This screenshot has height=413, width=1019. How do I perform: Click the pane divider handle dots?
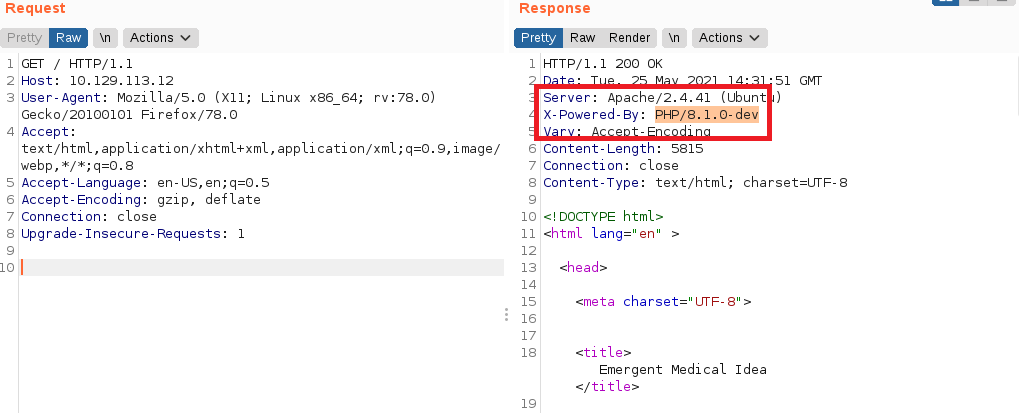point(507,314)
